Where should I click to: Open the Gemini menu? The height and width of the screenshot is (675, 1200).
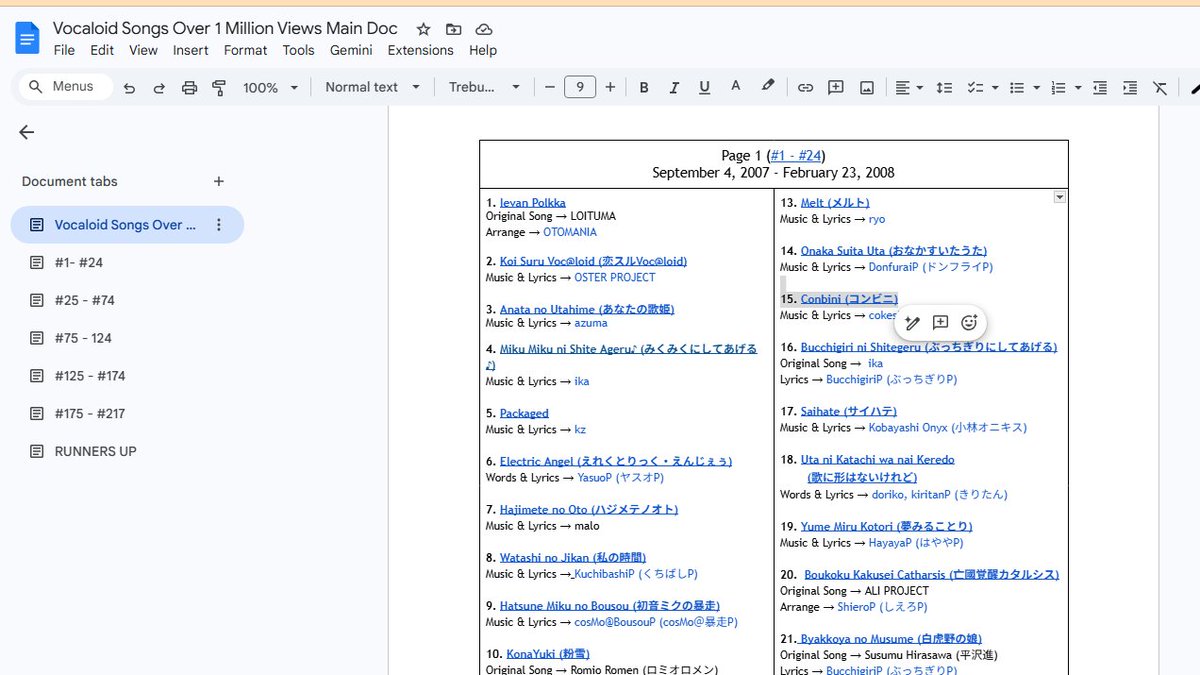351,50
